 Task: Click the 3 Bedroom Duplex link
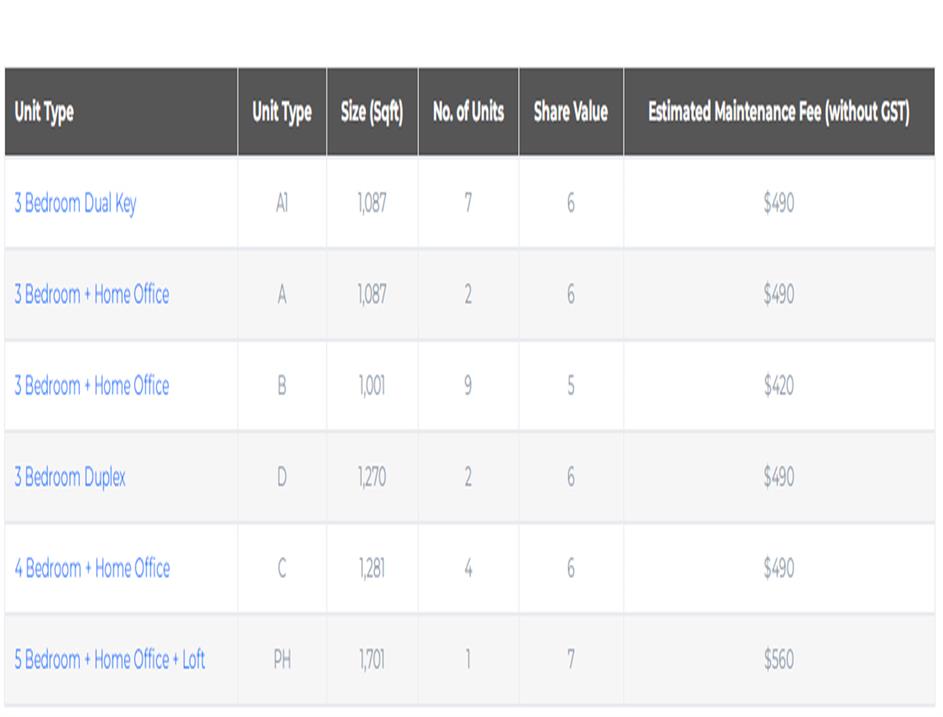(70, 477)
